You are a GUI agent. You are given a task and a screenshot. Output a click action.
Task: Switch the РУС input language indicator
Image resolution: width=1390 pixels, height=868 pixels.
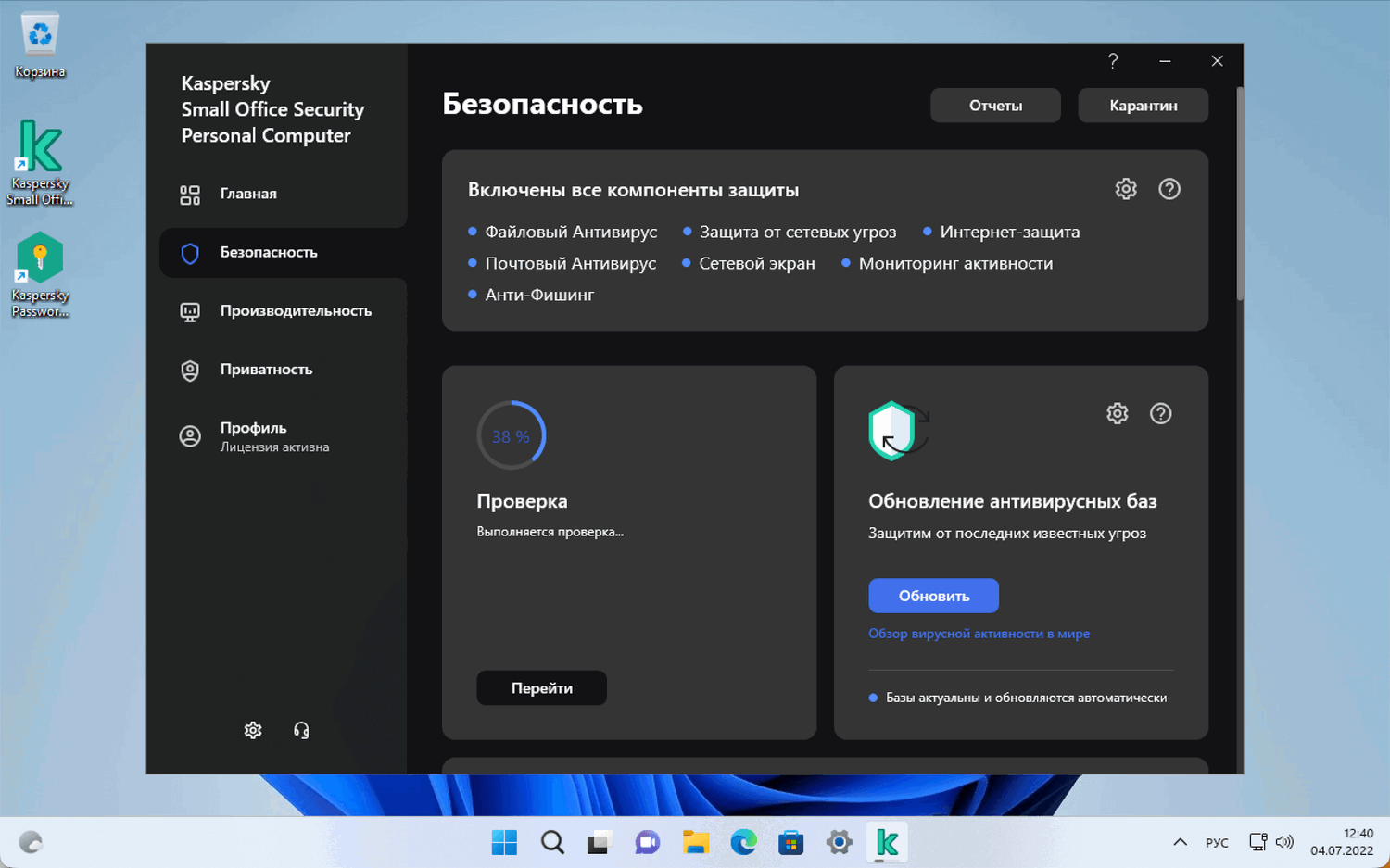(x=1217, y=843)
